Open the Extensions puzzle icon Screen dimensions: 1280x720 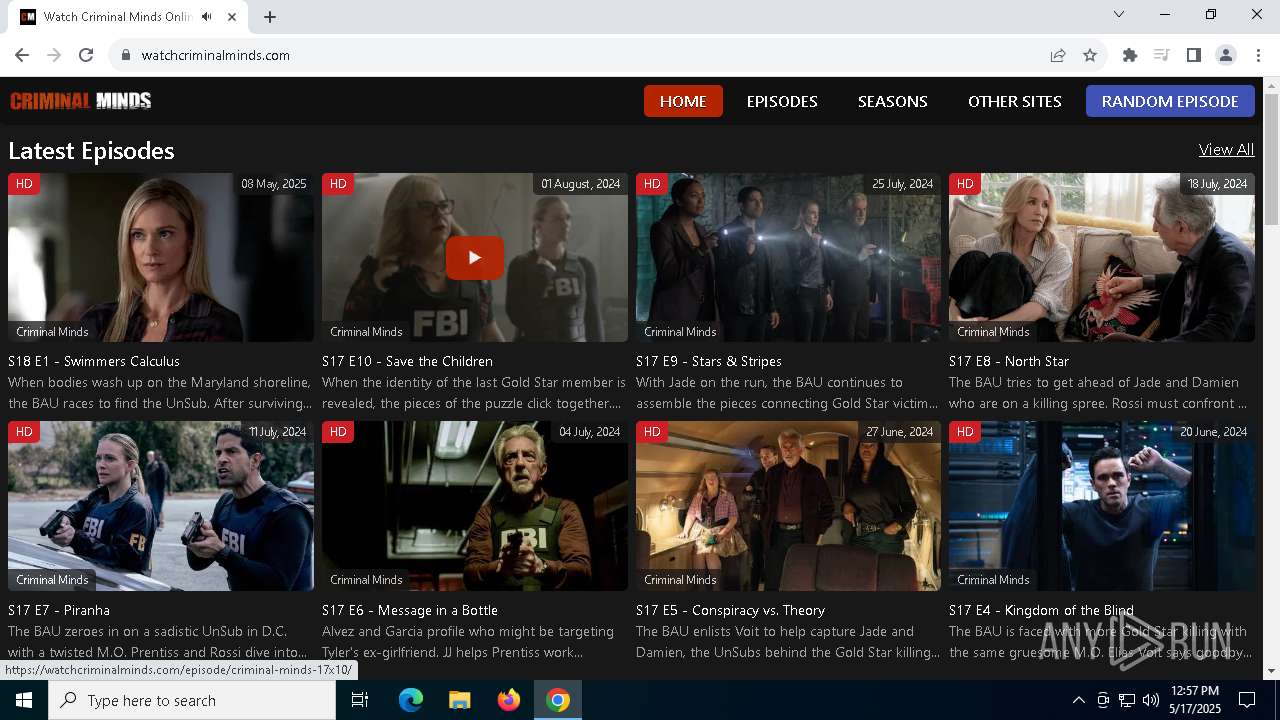(x=1130, y=55)
